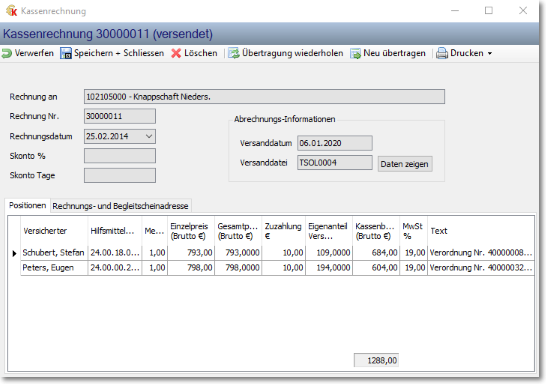Switch to Positionen tab

coord(28,205)
